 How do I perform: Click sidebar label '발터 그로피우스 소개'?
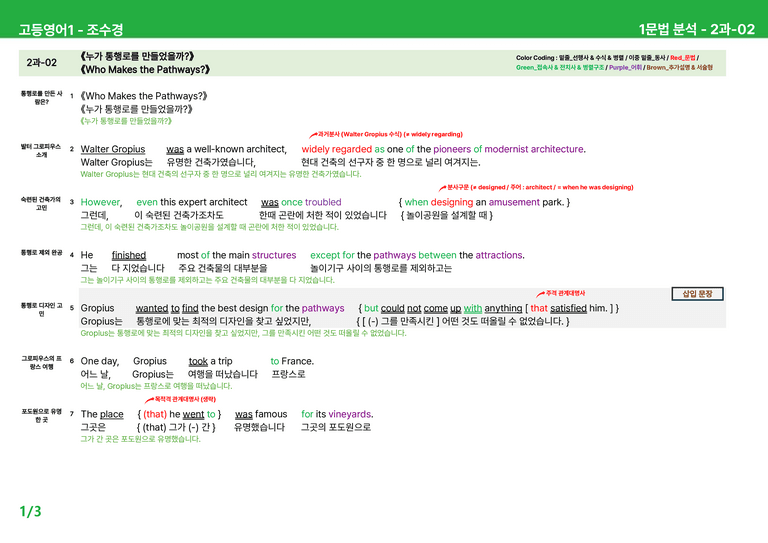coord(41,150)
